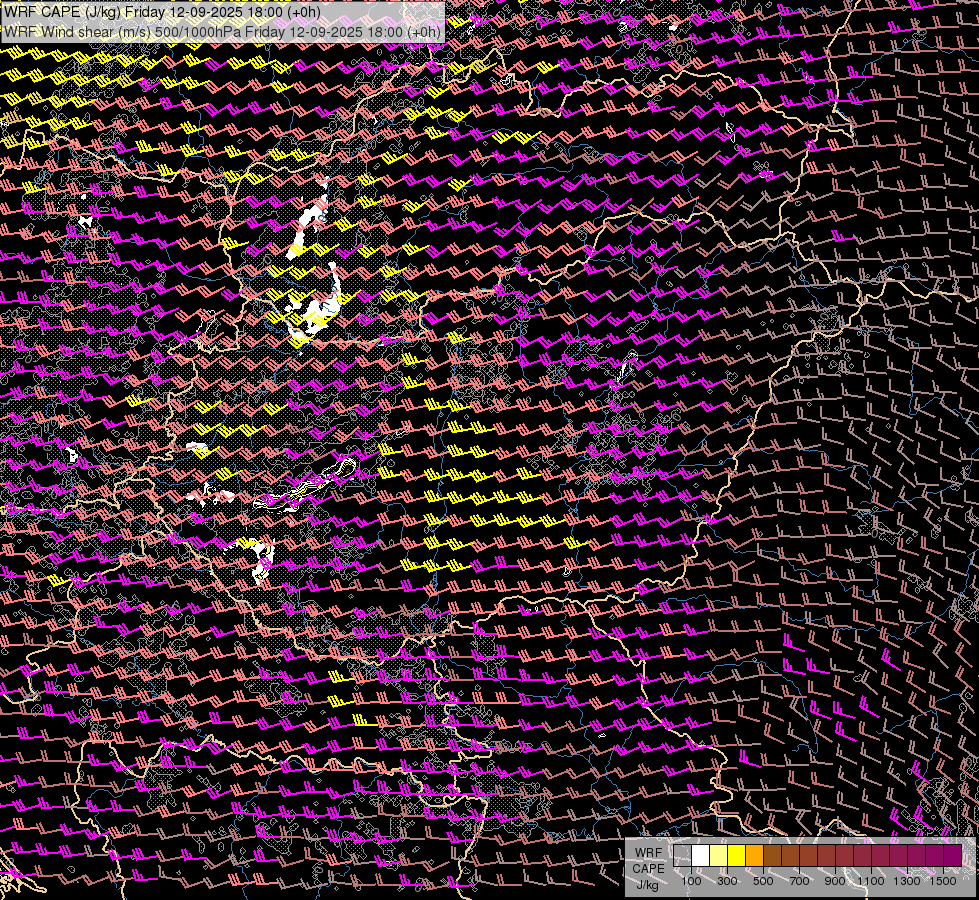Click the 100 label under the legend
The height and width of the screenshot is (900, 979).
[x=691, y=881]
